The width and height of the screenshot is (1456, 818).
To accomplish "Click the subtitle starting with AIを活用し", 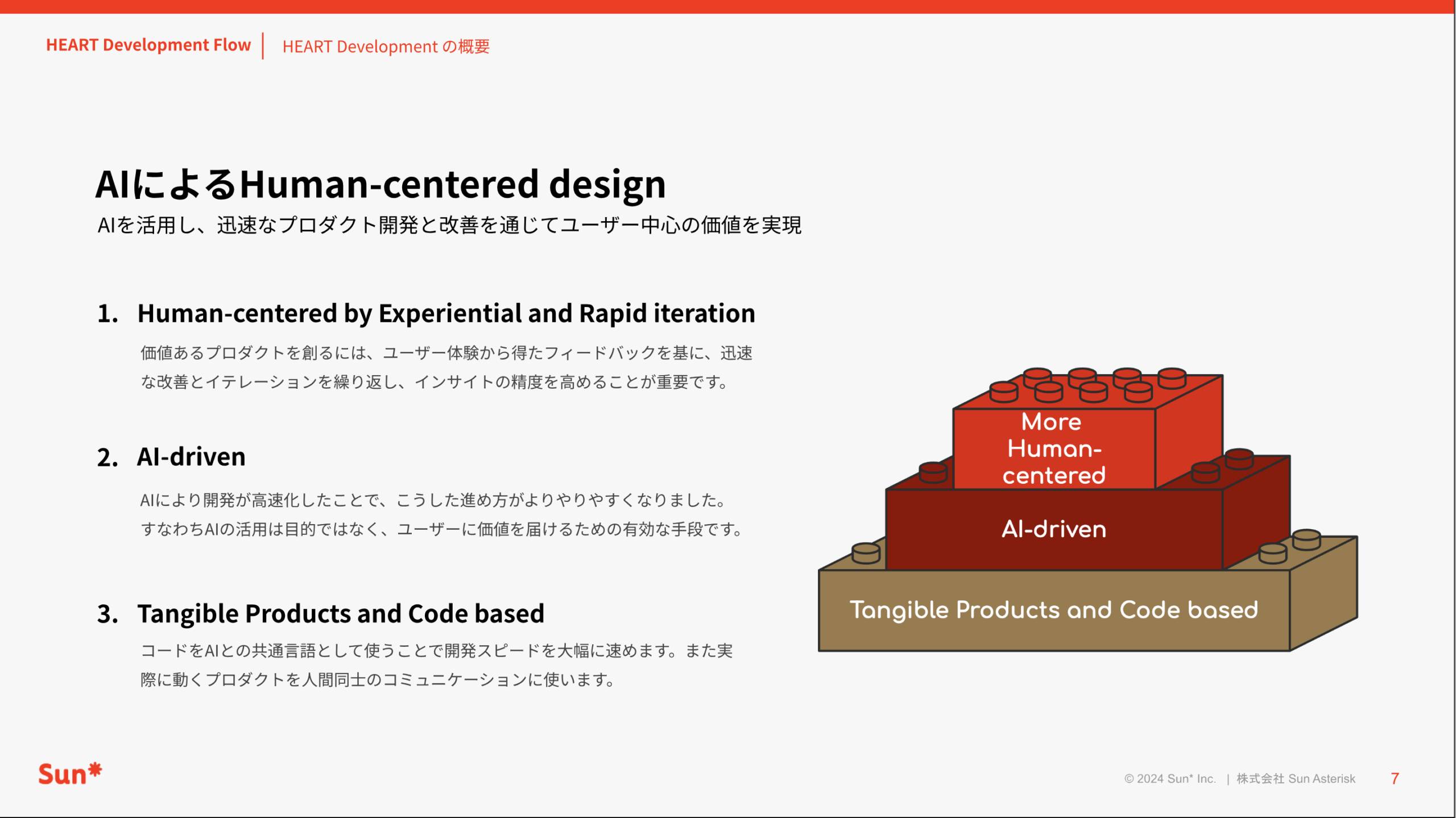I will coord(449,225).
